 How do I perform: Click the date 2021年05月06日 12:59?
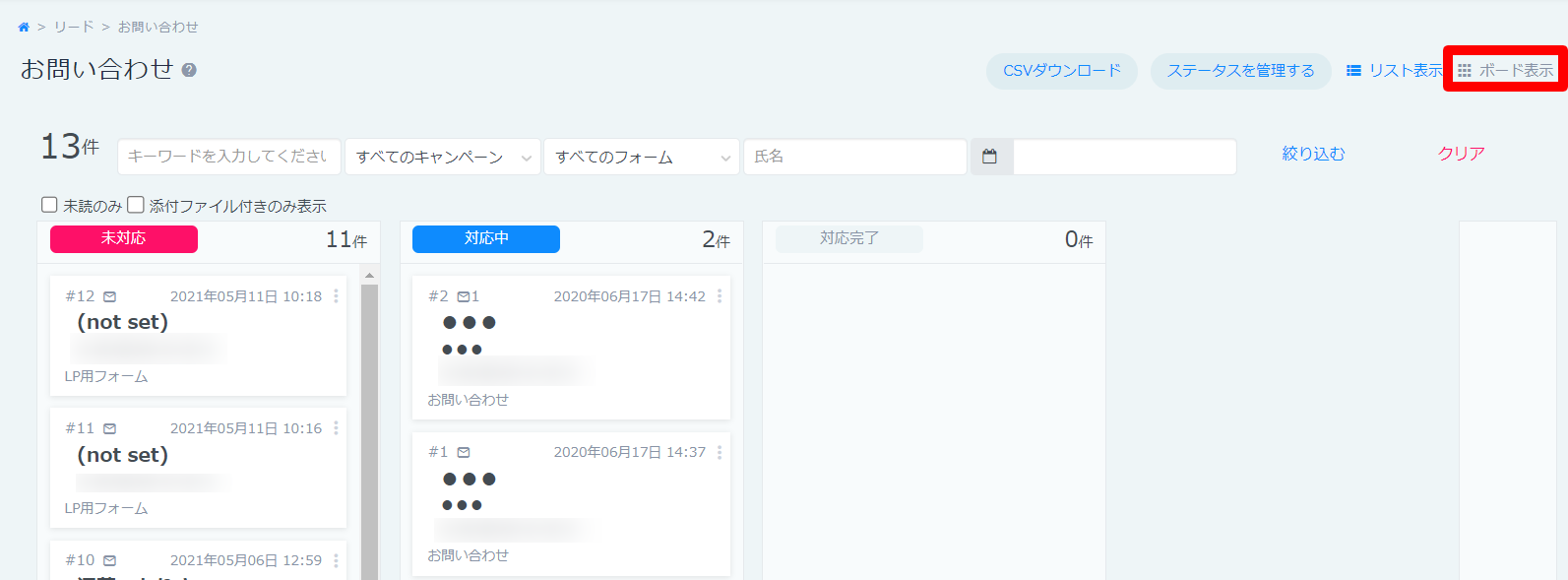click(246, 560)
